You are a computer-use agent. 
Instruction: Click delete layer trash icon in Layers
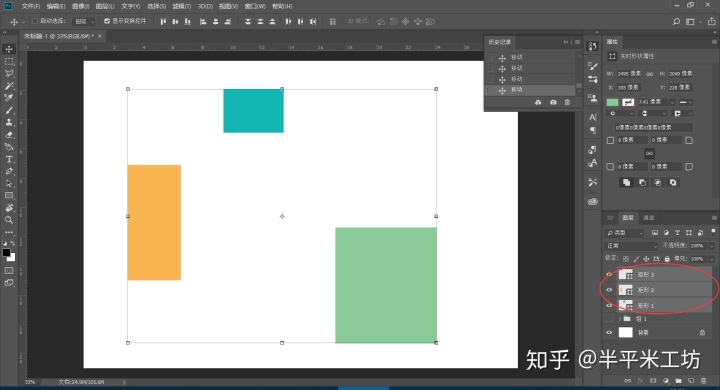(703, 381)
